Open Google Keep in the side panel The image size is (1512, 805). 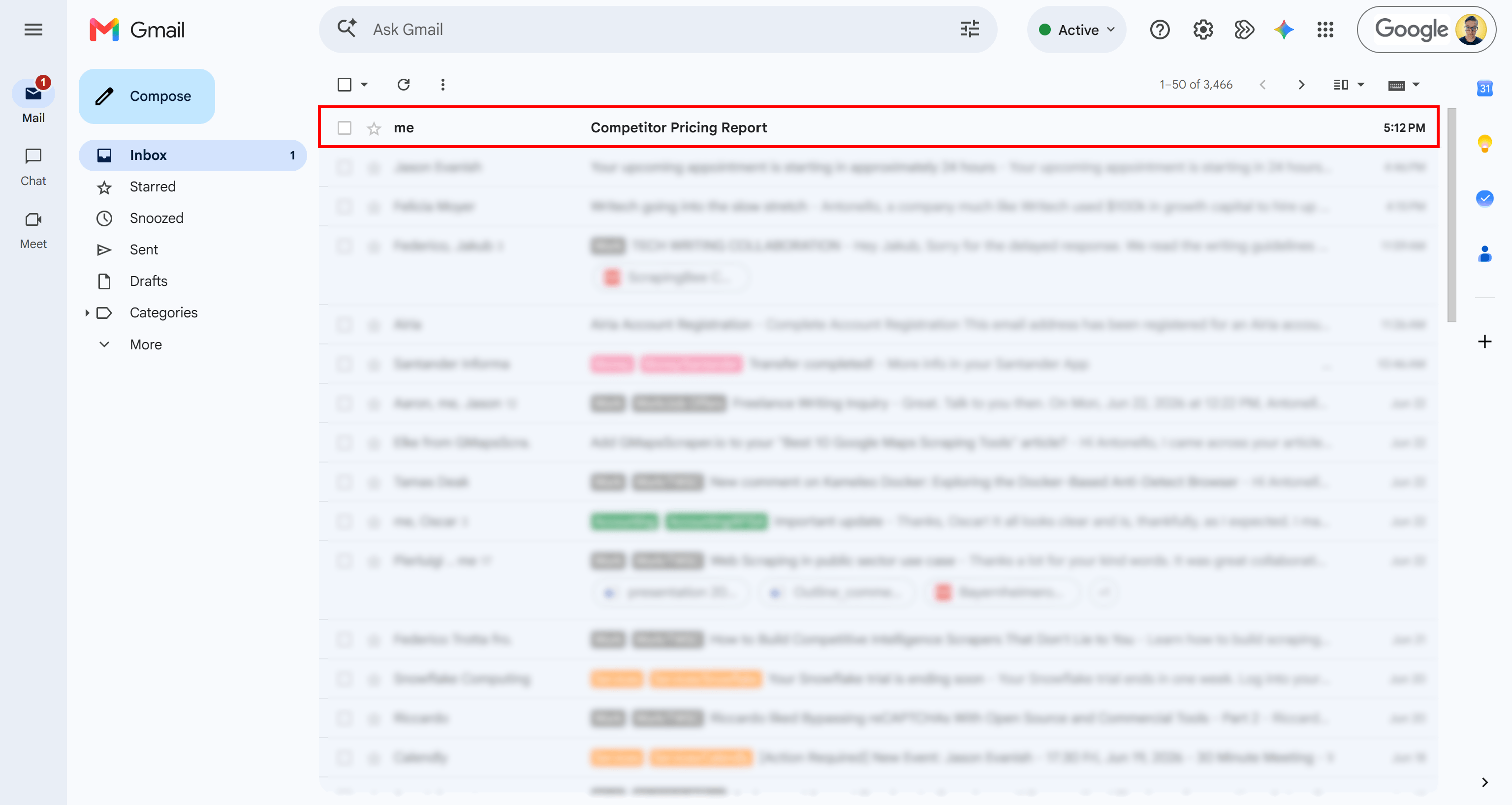1484,144
